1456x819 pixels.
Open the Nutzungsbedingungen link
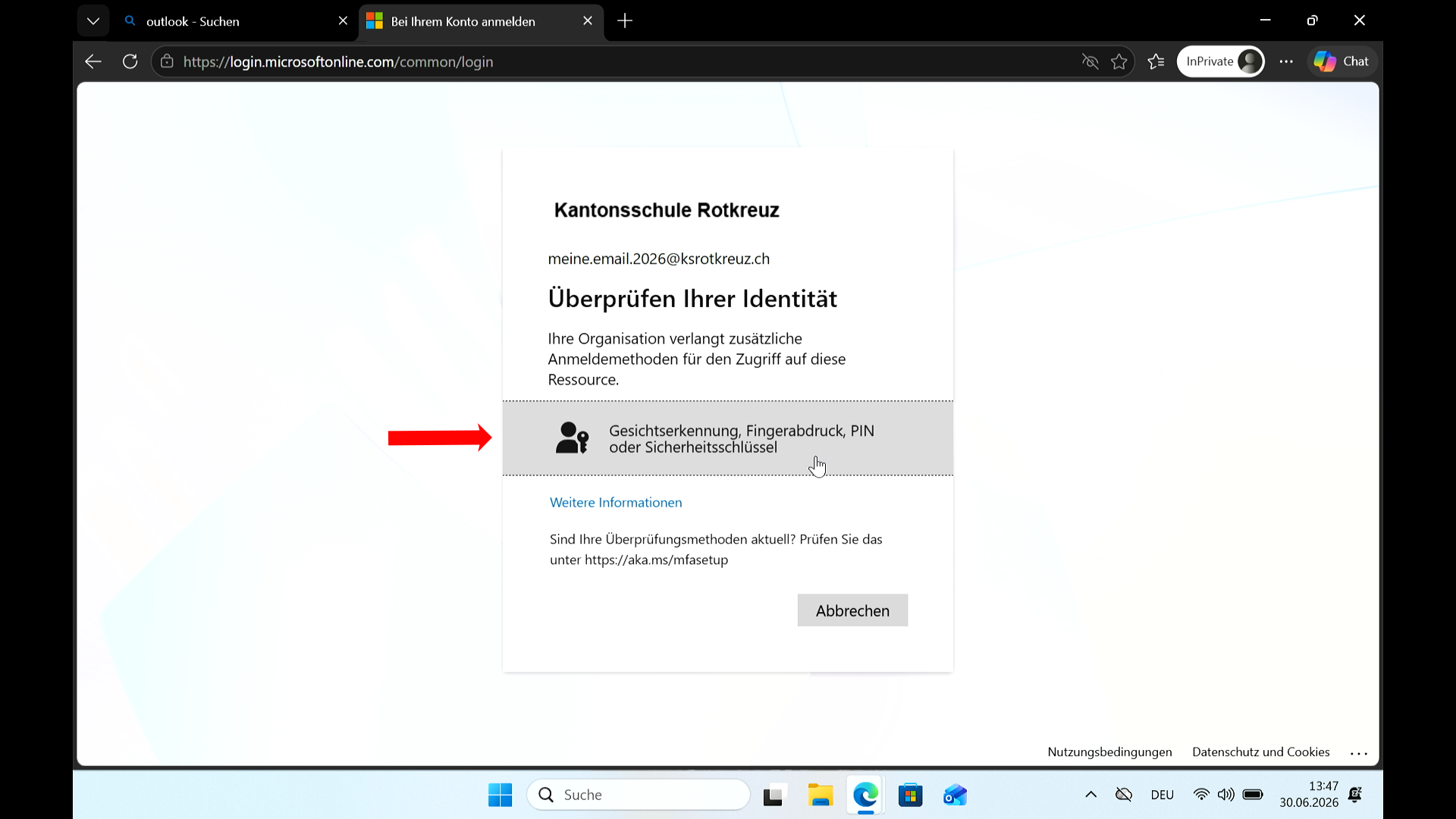1109,752
